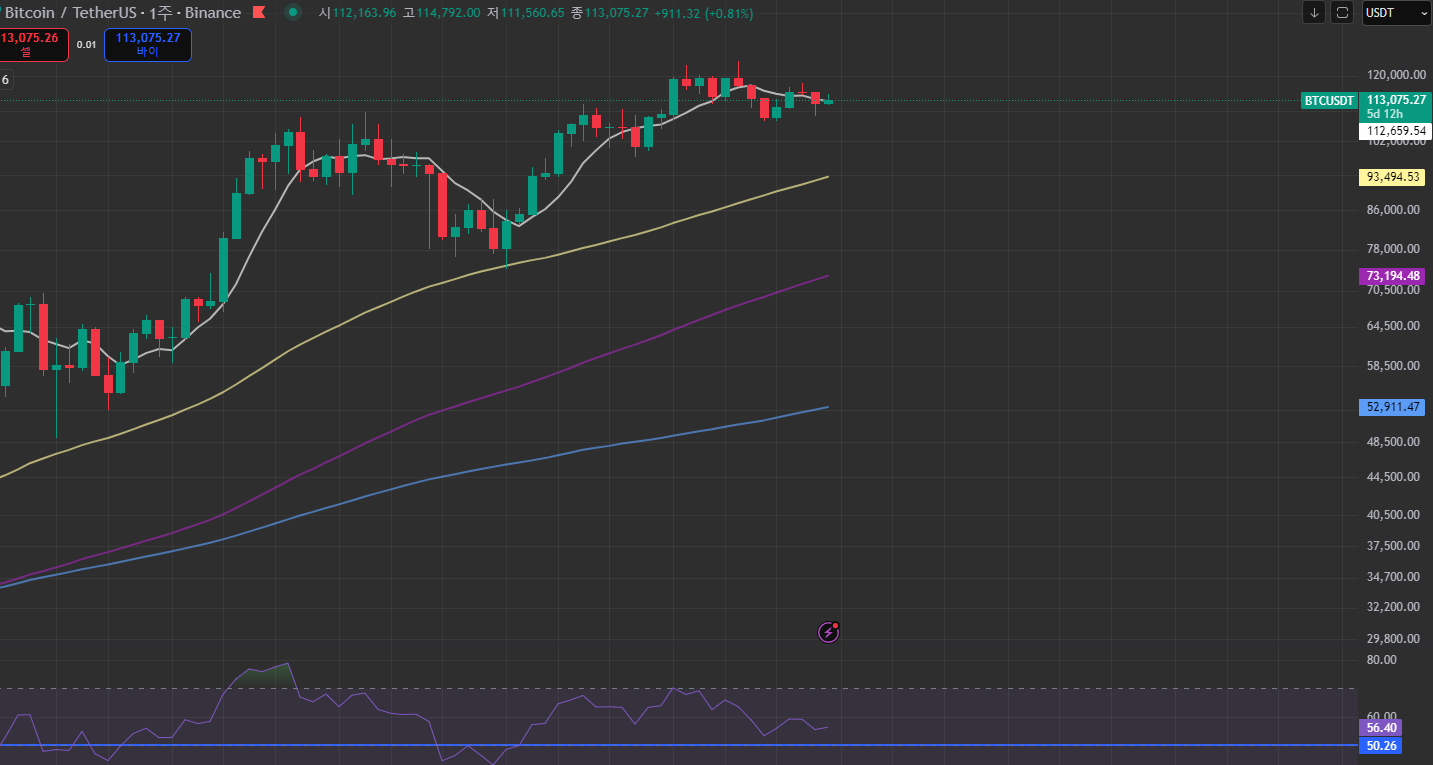Click the high price value 114,792.00
The width and height of the screenshot is (1433, 765).
448,13
